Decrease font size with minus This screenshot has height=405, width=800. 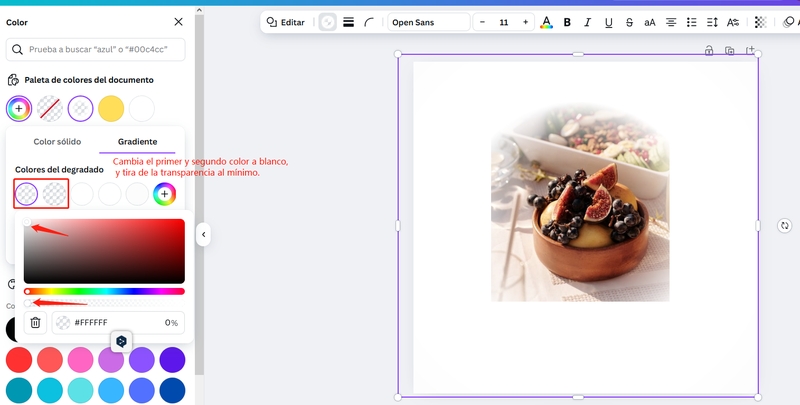pyautogui.click(x=482, y=22)
